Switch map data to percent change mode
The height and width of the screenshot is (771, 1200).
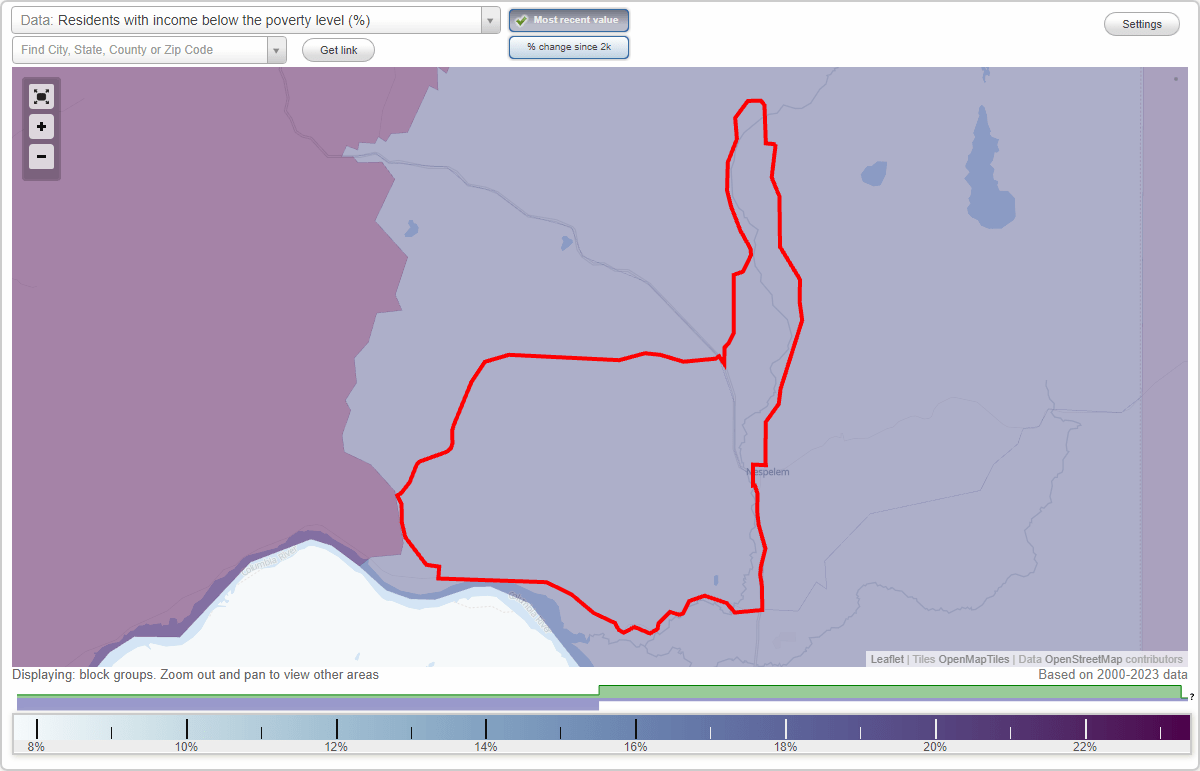[x=568, y=46]
